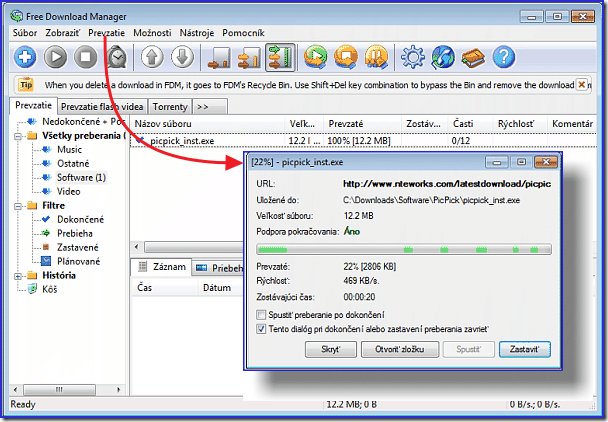
Task: Click the tree panel horizontal scrollbar thumb
Action: [59, 389]
